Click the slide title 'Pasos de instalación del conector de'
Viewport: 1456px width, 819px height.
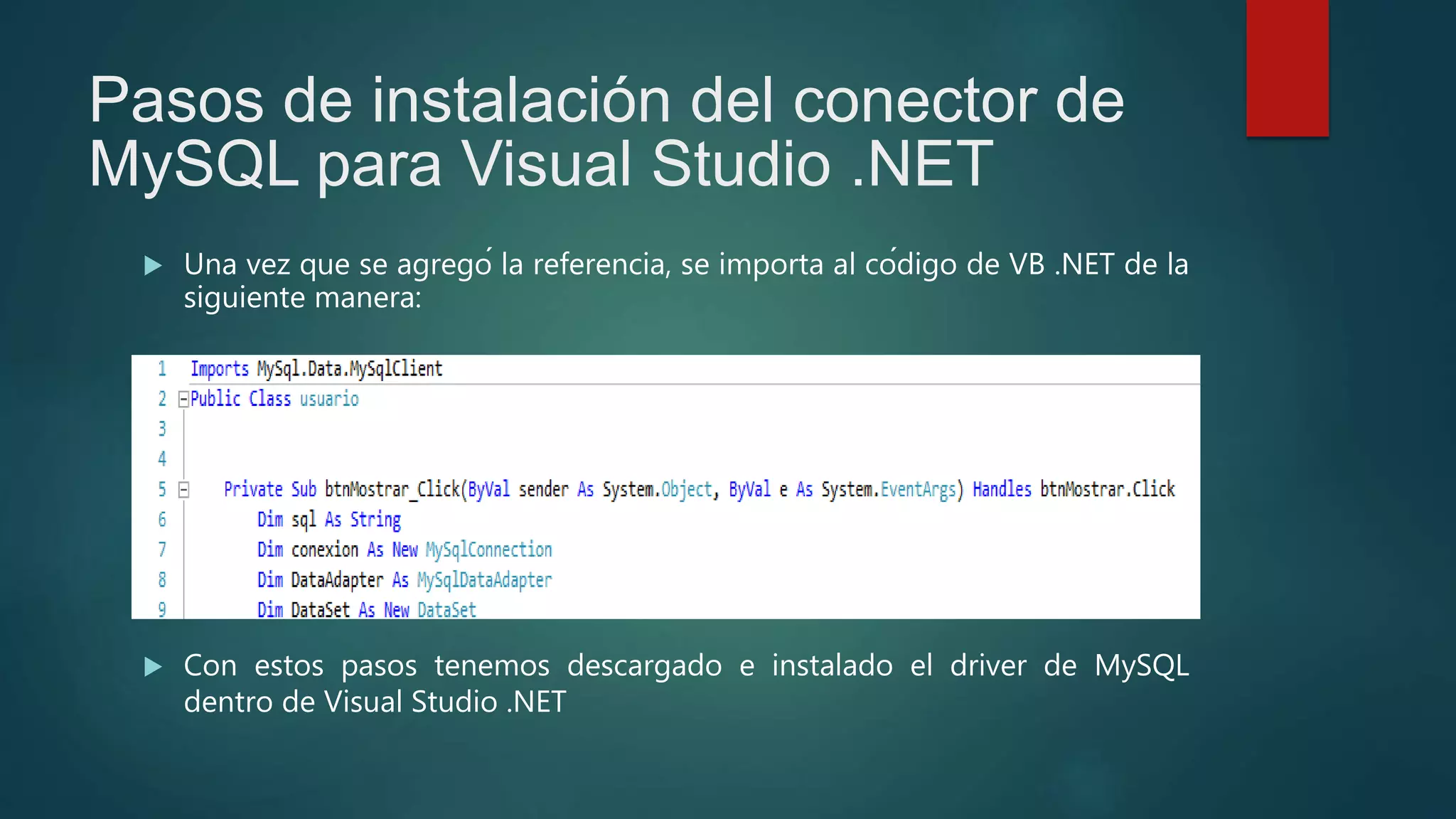[x=606, y=100]
